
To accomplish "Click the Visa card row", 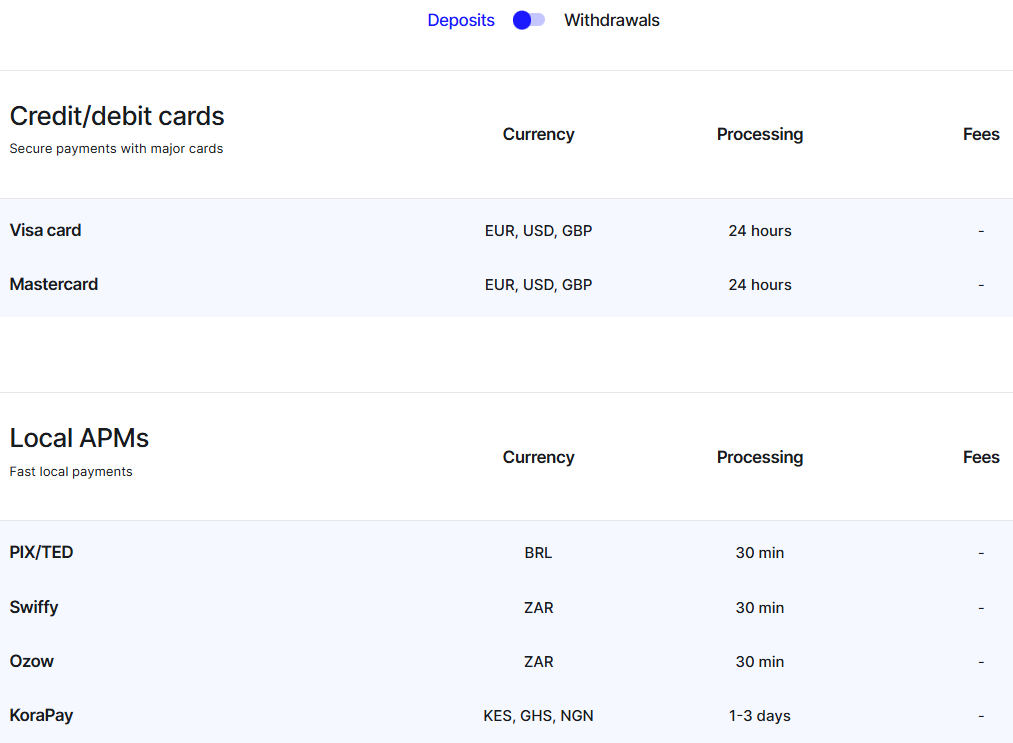I will pos(45,230).
